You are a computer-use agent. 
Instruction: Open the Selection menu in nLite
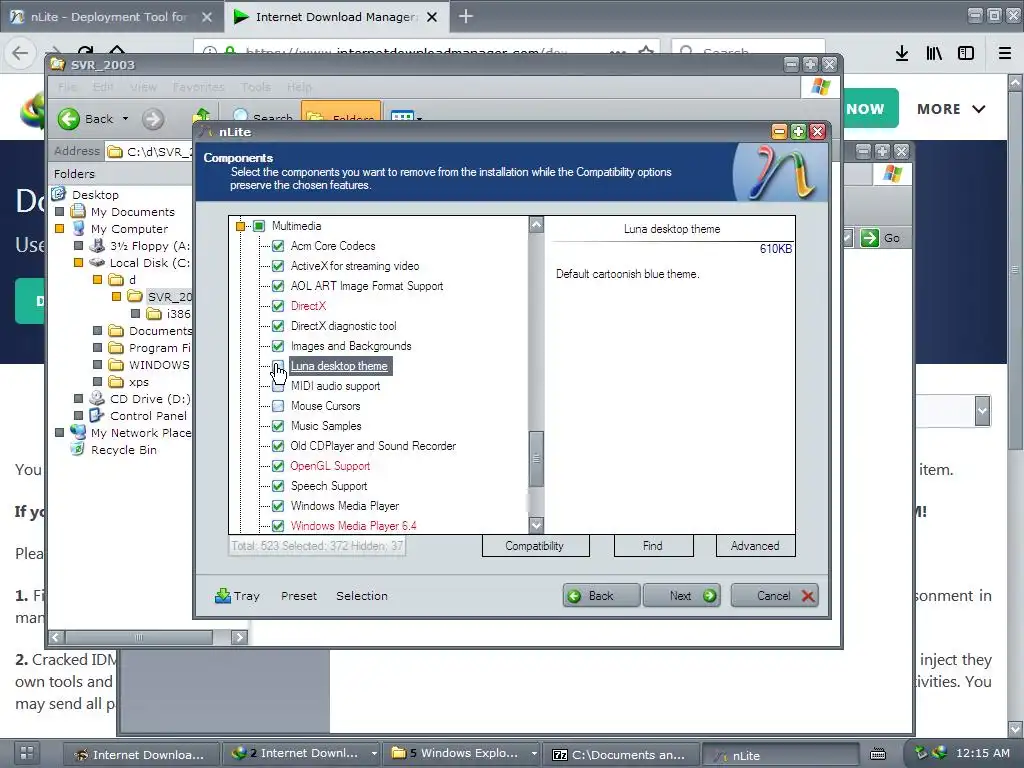pyautogui.click(x=362, y=596)
